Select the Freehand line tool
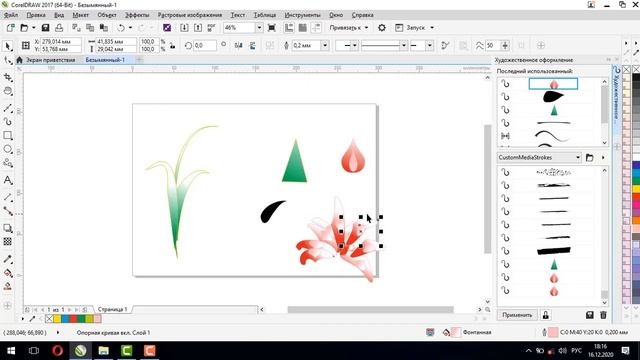Image resolution: width=640 pixels, height=360 pixels. coord(8,108)
